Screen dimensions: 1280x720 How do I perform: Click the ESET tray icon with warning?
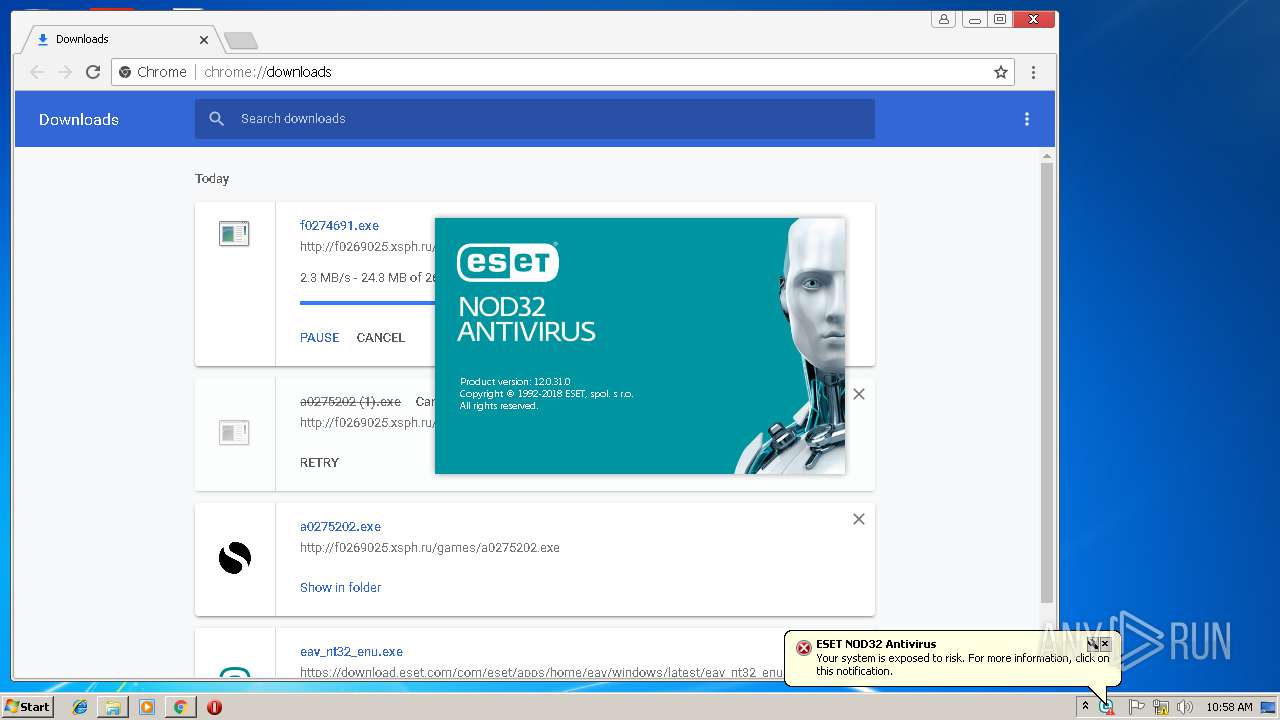pyautogui.click(x=1107, y=707)
